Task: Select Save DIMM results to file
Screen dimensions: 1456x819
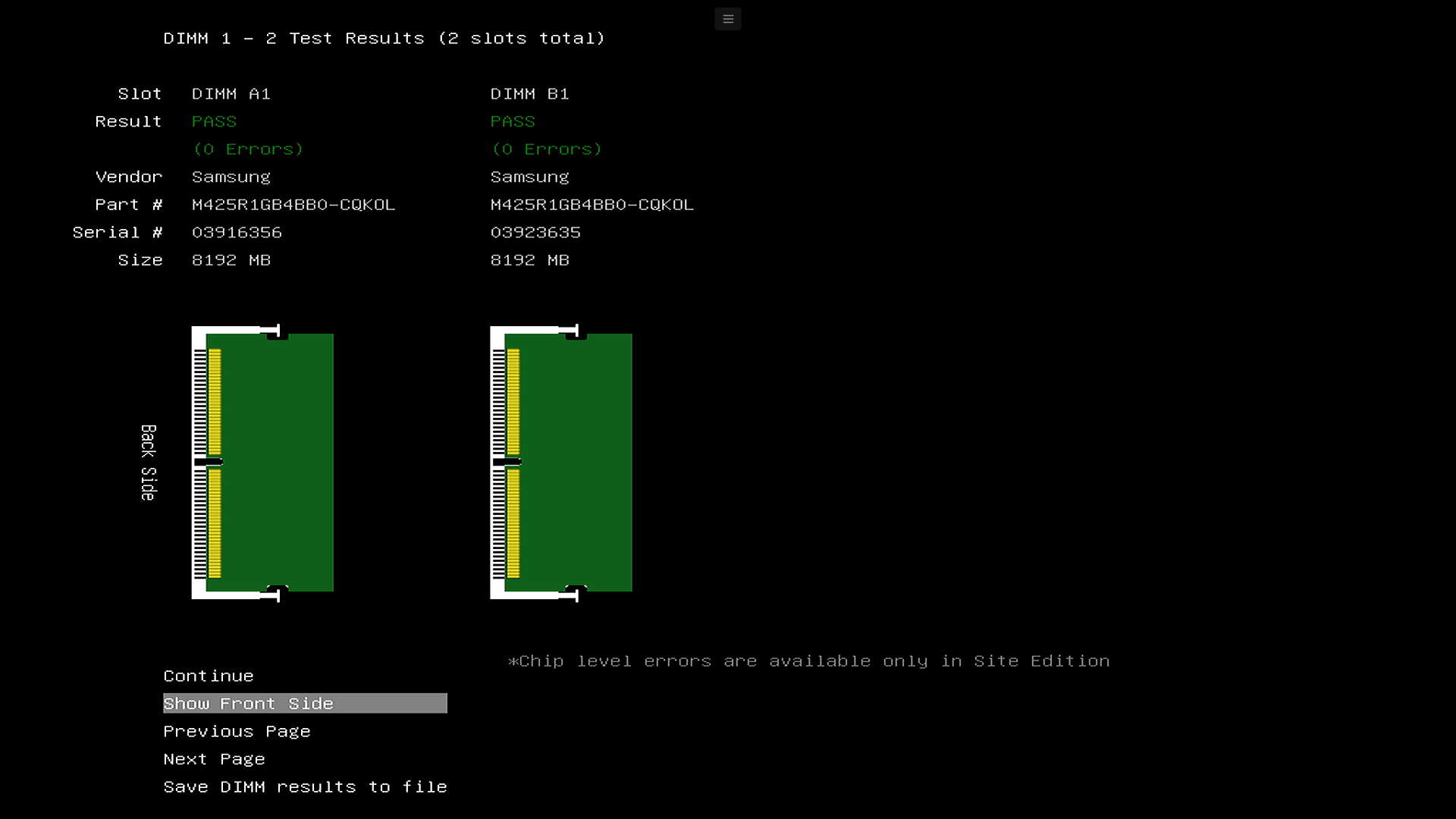Action: [x=305, y=787]
